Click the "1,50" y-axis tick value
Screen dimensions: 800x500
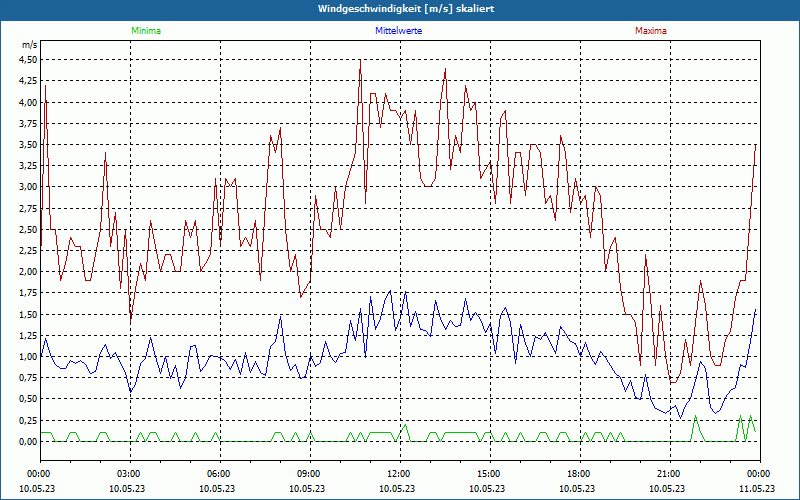pos(29,314)
